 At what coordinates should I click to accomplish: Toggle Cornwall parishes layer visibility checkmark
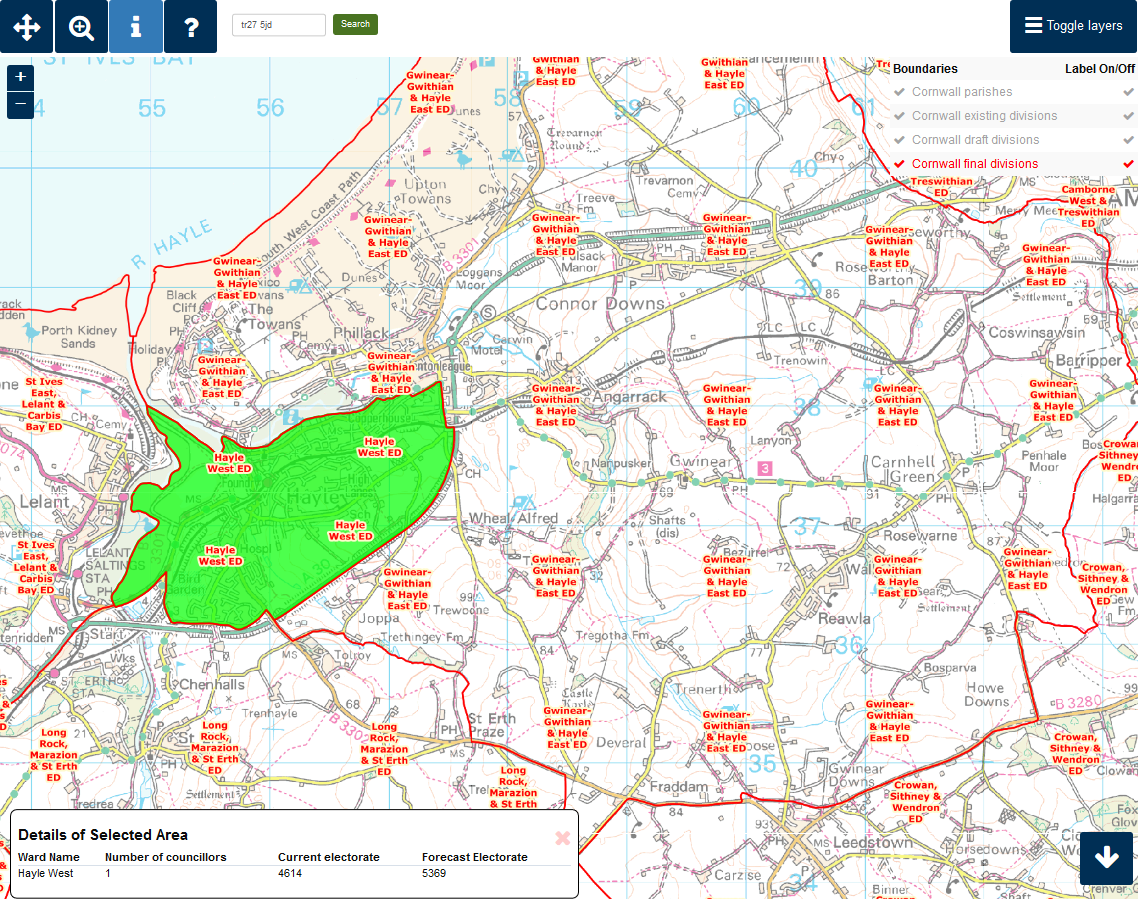[x=900, y=92]
